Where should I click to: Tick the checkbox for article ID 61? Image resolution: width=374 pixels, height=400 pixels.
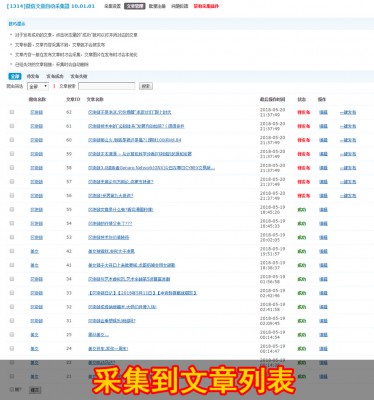pyautogui.click(x=12, y=126)
